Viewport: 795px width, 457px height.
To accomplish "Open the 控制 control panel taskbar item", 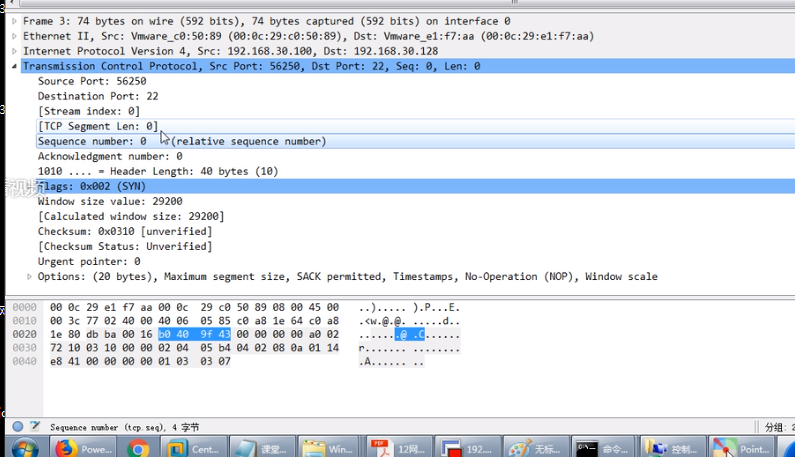I will point(673,447).
